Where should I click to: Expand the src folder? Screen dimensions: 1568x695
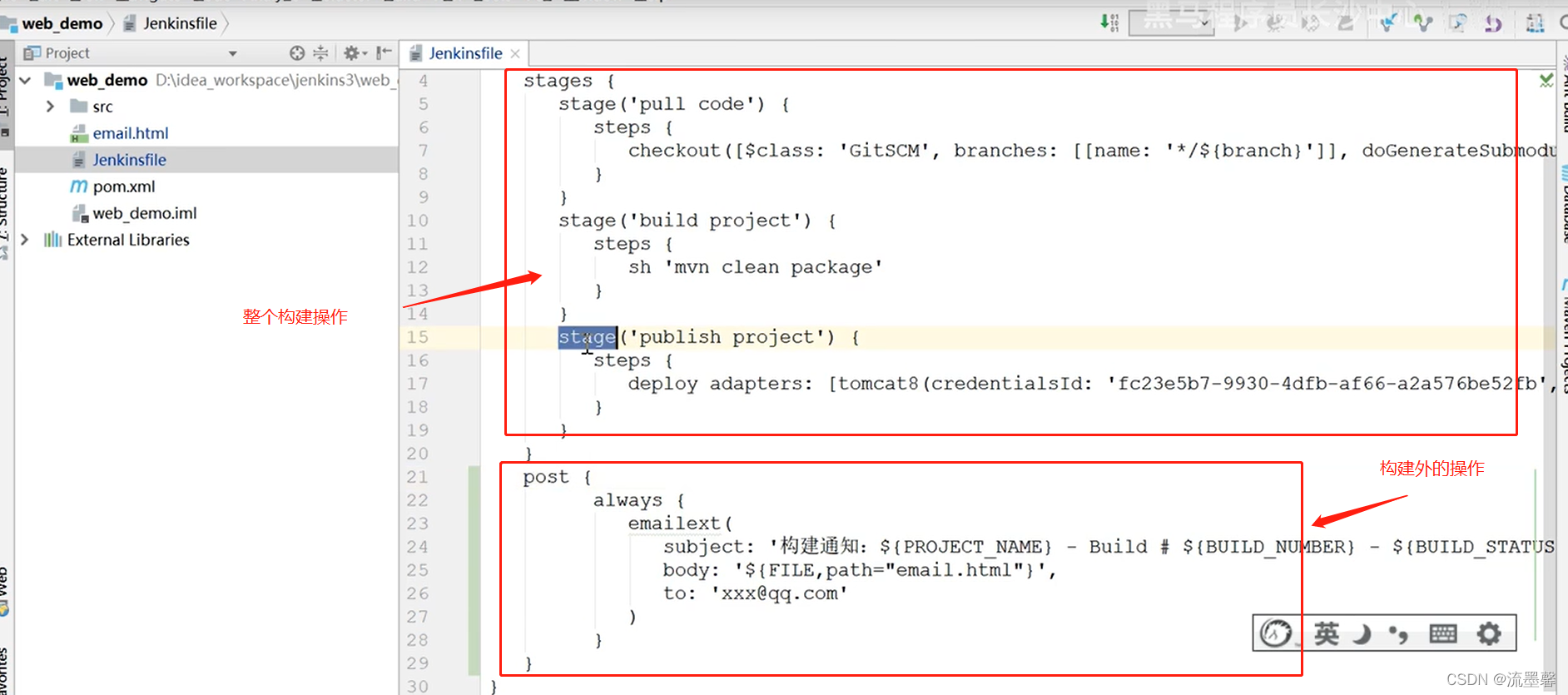50,107
